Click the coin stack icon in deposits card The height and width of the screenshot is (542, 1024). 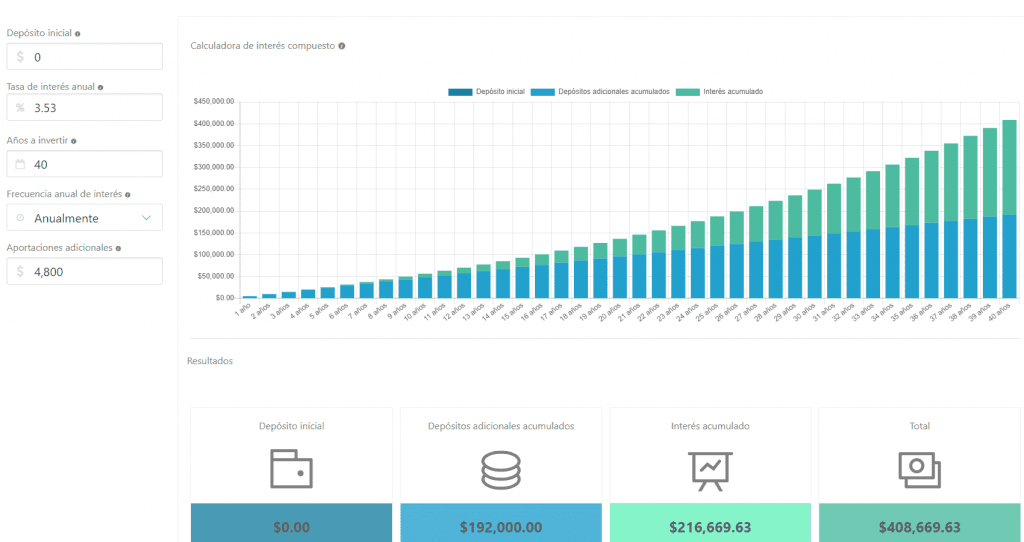coord(501,468)
